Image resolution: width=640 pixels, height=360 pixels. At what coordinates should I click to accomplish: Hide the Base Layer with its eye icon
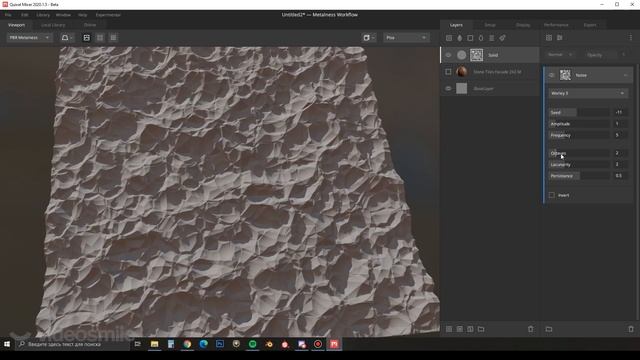point(448,89)
